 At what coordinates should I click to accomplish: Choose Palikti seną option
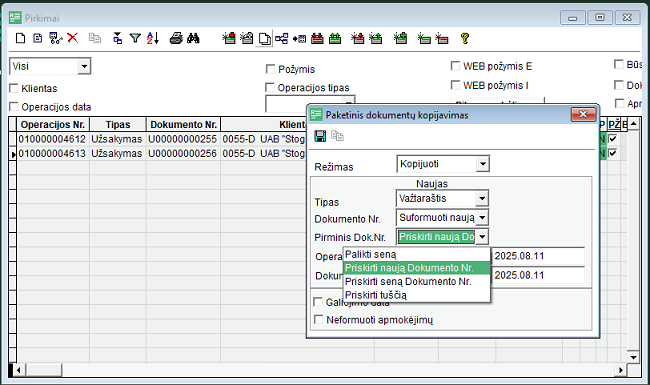coord(417,254)
